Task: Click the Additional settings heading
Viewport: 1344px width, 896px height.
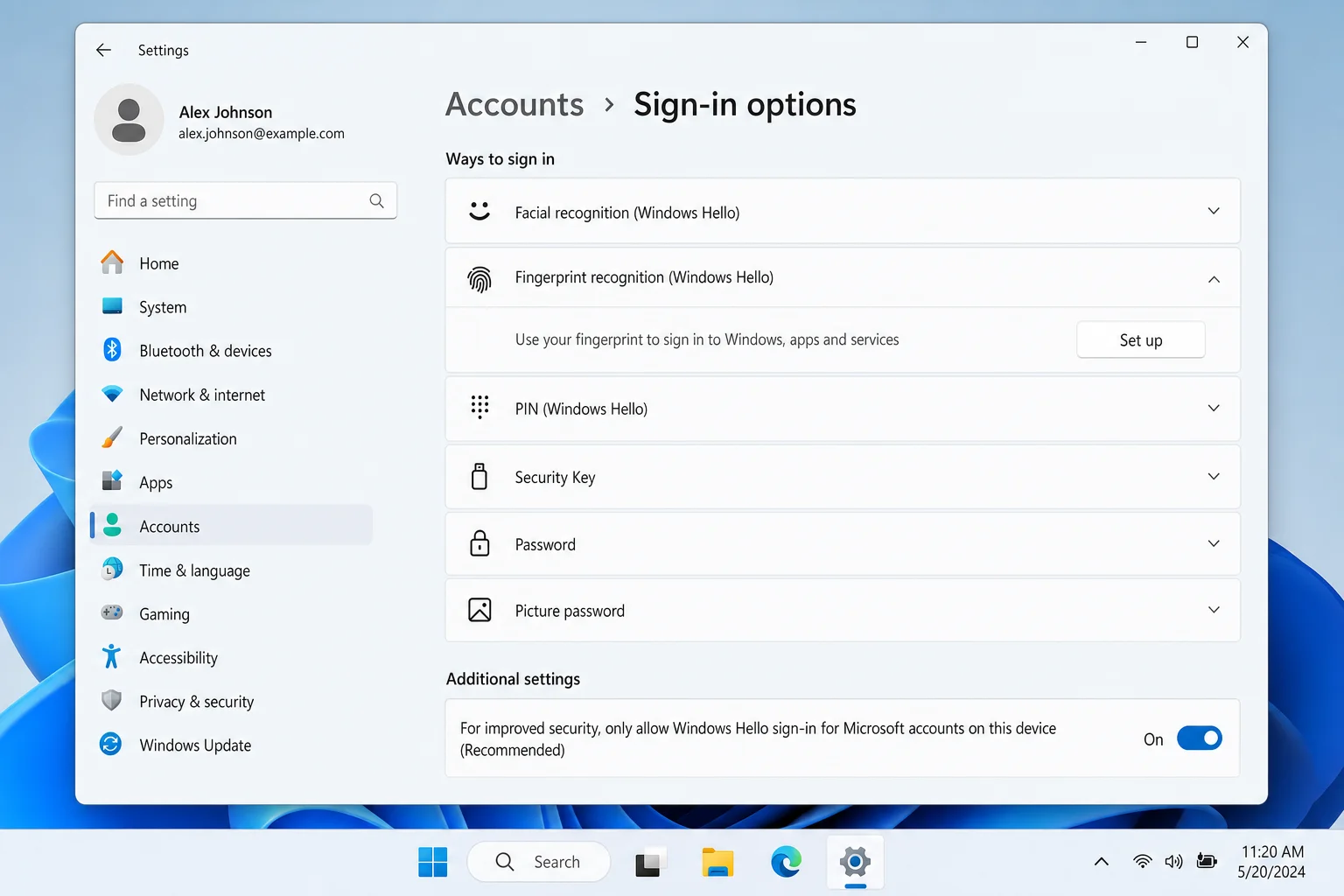Action: [513, 679]
